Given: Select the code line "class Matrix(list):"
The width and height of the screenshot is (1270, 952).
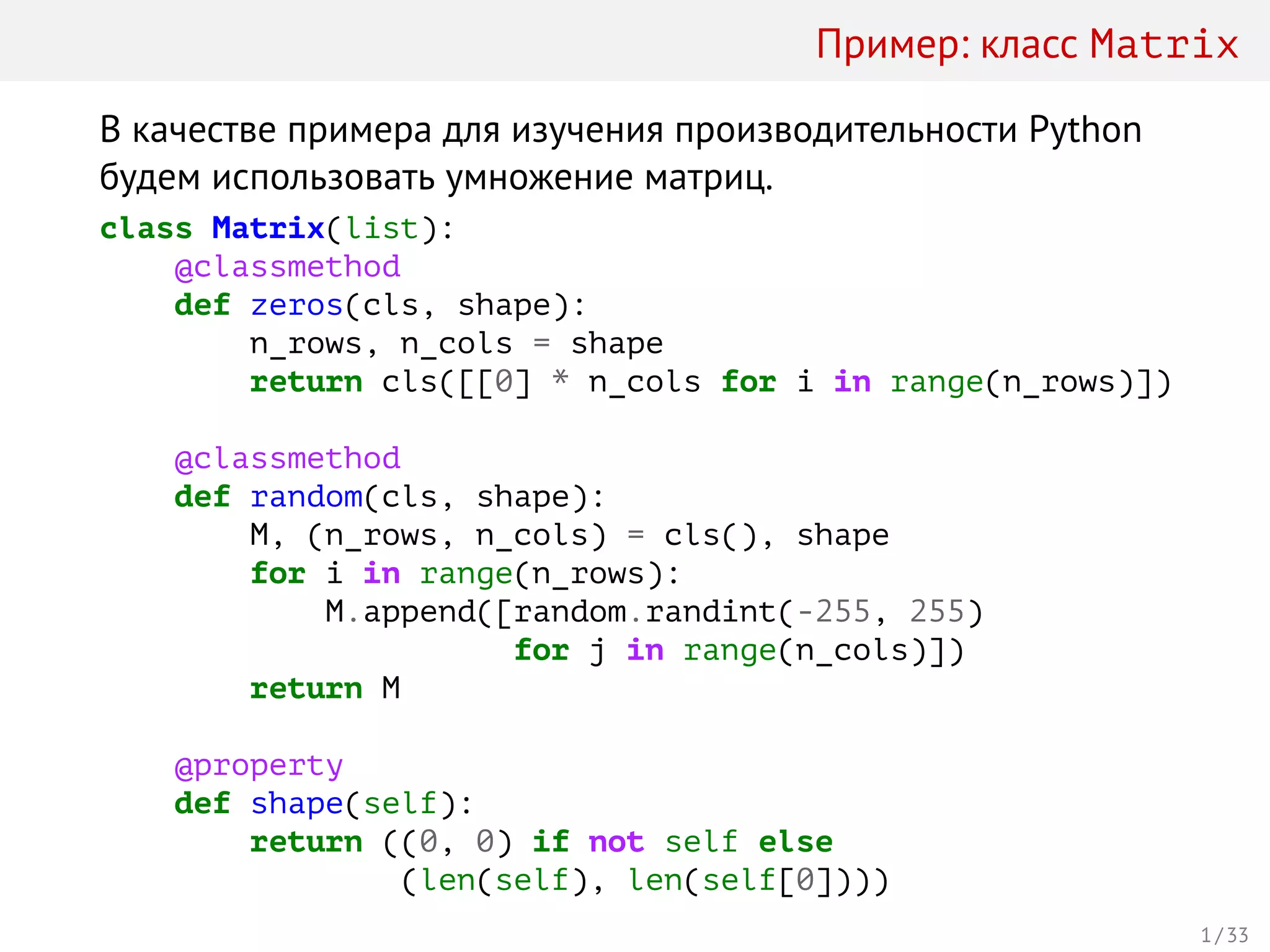Looking at the screenshot, I should [x=277, y=229].
